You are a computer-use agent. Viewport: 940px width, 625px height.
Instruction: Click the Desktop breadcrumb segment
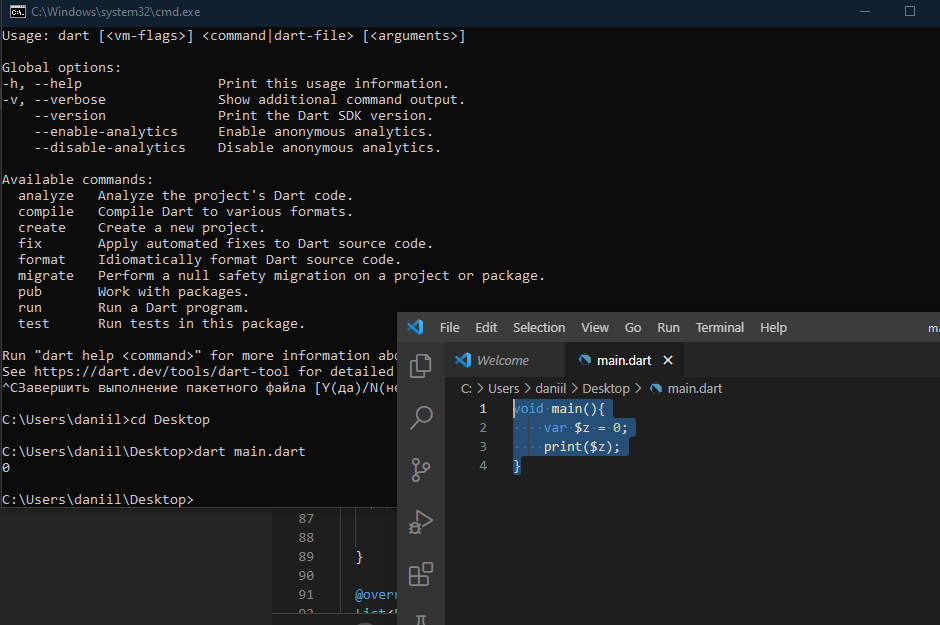[x=605, y=388]
